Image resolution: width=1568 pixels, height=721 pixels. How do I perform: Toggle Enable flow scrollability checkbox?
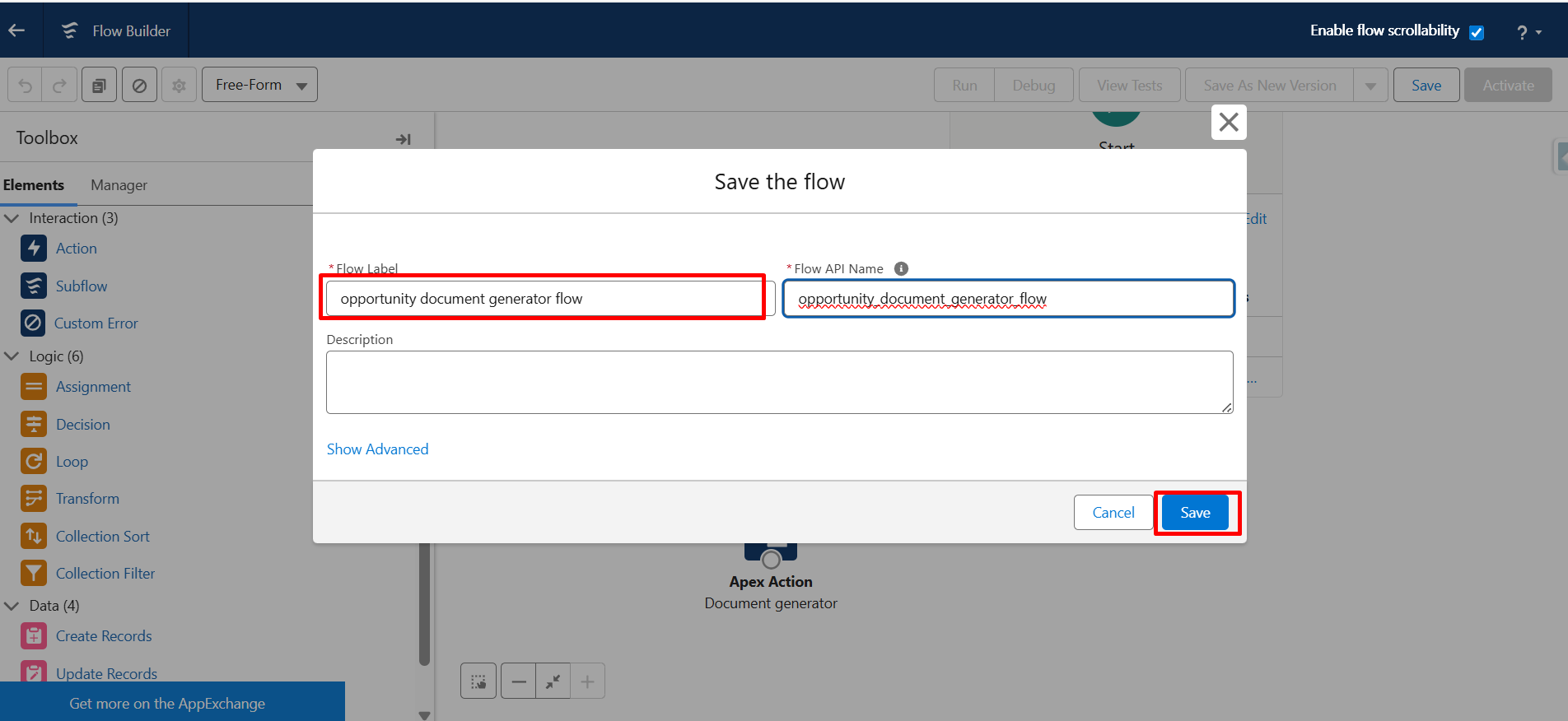[1477, 33]
